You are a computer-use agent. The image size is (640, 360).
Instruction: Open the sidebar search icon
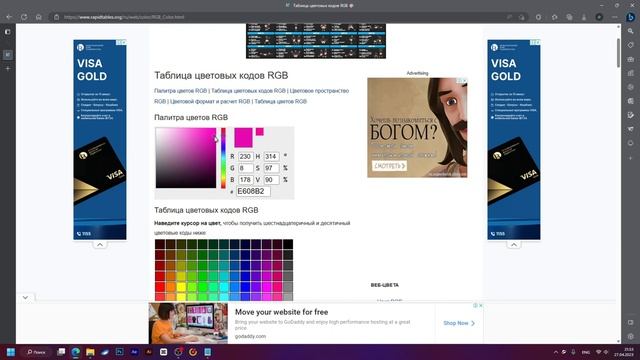631,31
